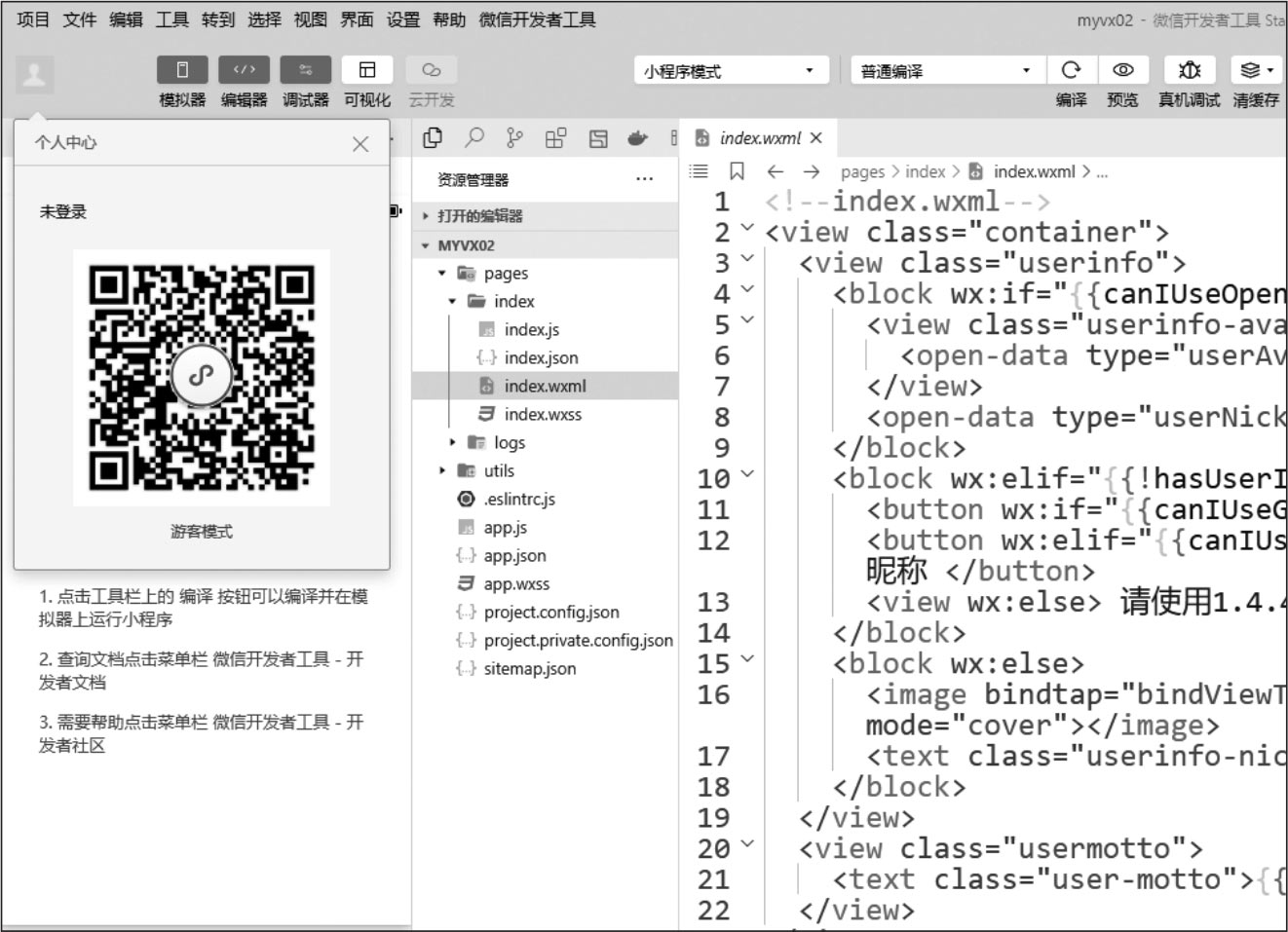Open the 云开发 cloud development icon

(x=431, y=70)
